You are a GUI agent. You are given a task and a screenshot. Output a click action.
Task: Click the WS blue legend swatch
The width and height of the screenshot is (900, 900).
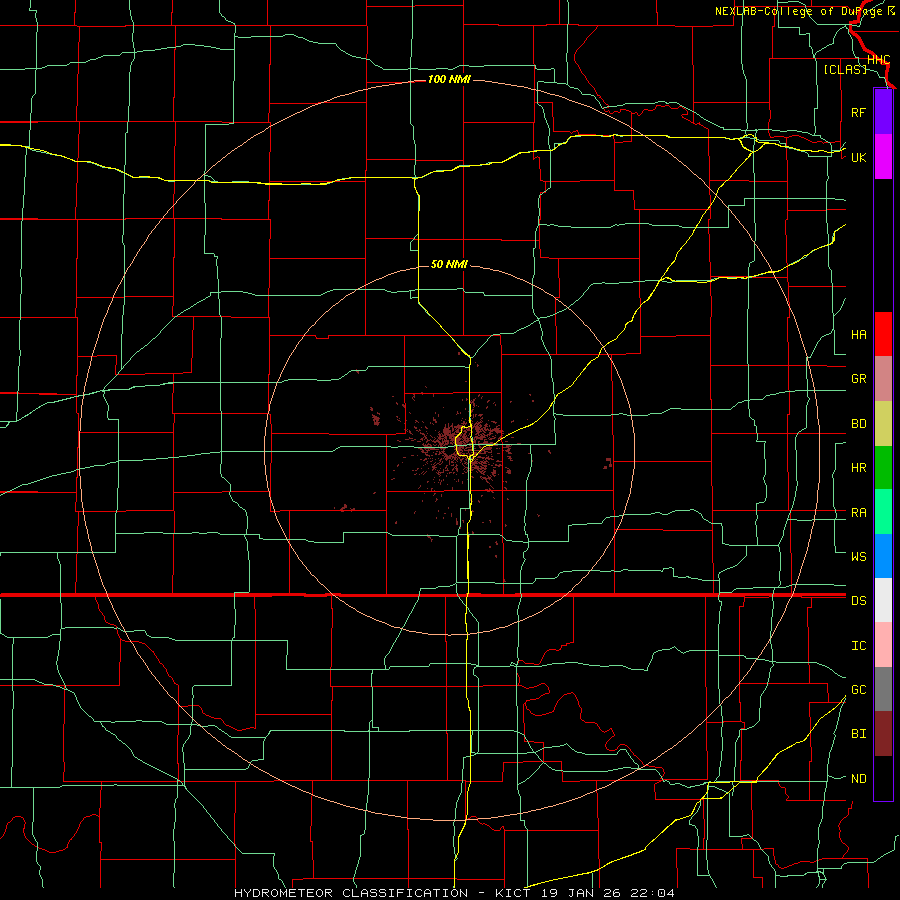[x=883, y=556]
